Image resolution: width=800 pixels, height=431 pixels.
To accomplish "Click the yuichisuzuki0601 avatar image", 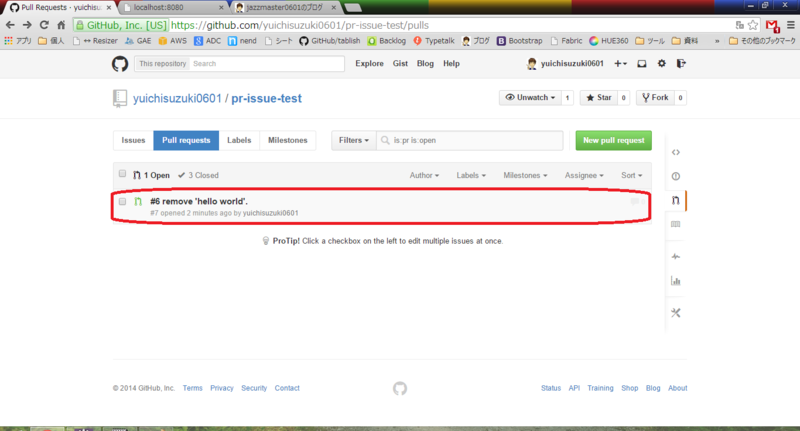I will click(532, 63).
